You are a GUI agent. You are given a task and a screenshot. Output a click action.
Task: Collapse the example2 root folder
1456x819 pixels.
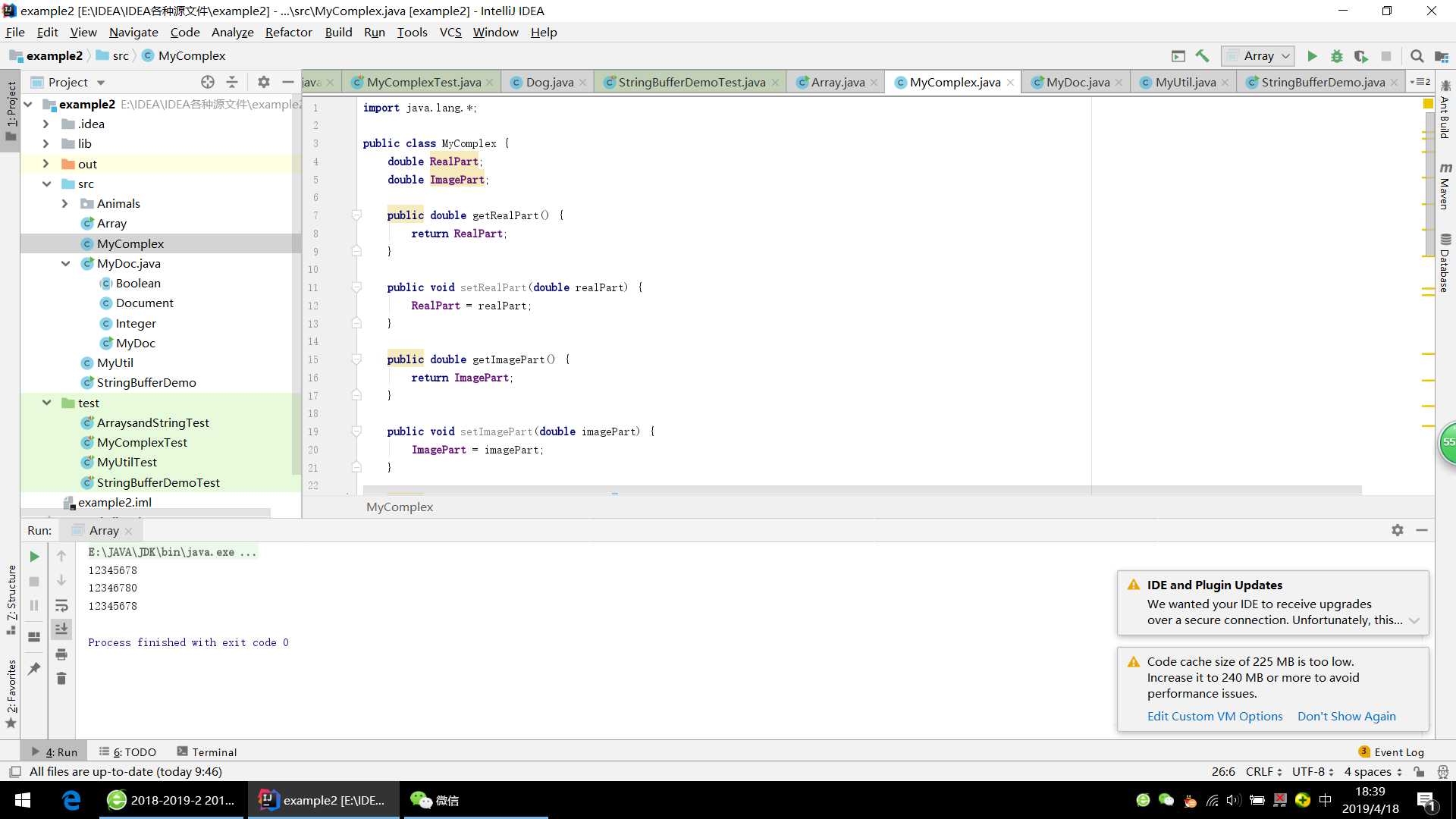[x=29, y=105]
